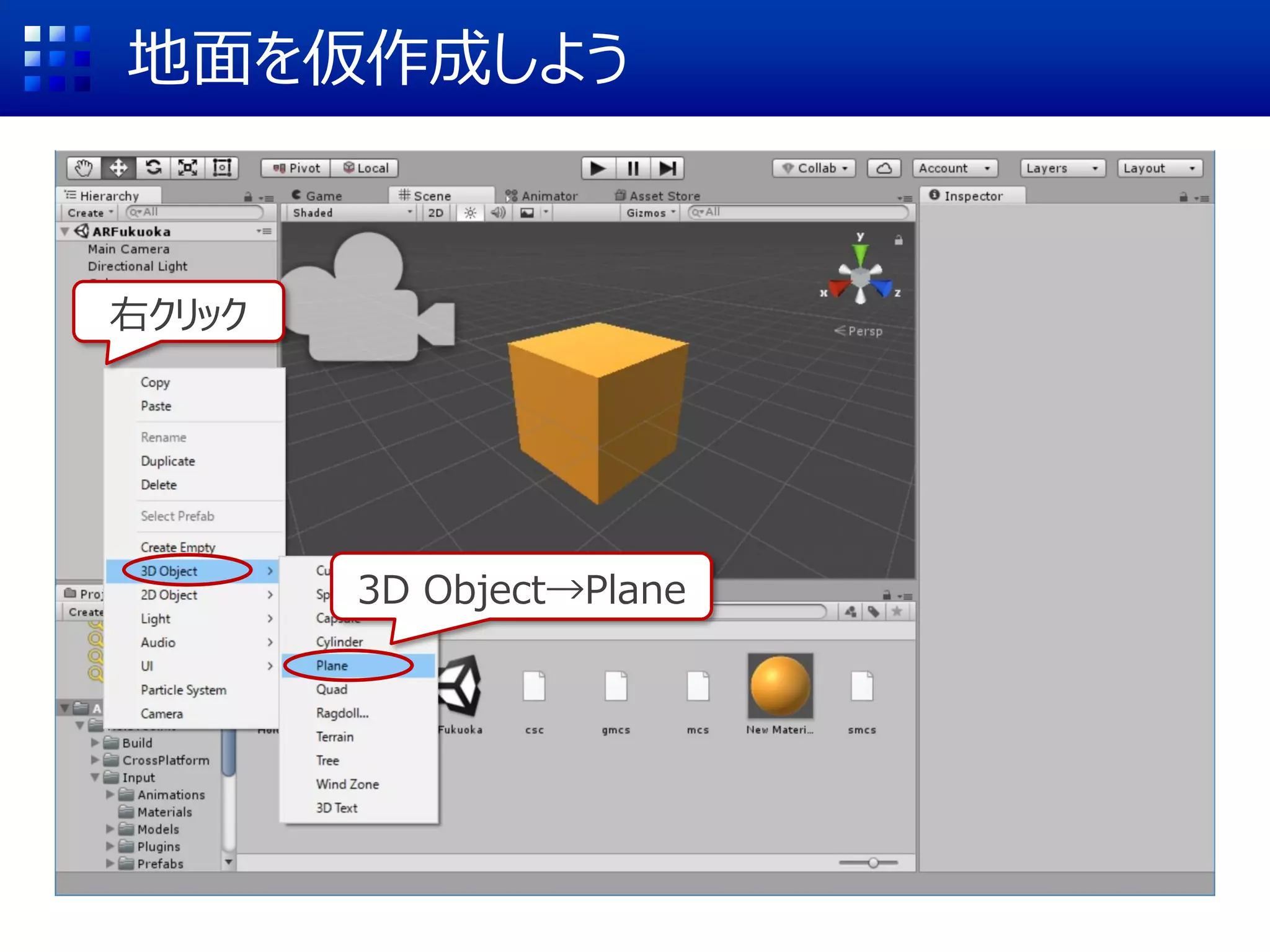Viewport: 1270px width, 952px height.
Task: Select the Move tool
Action: (118, 168)
